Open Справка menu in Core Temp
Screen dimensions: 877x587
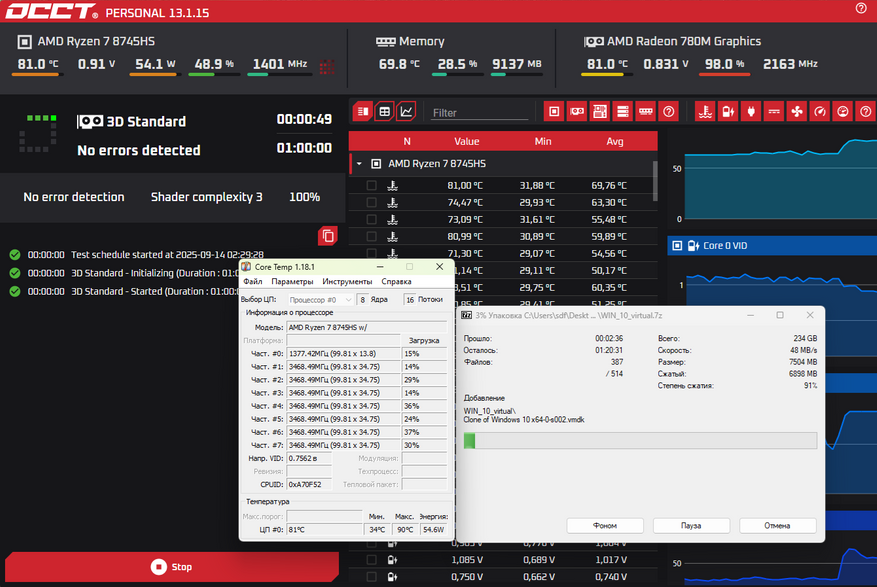[x=396, y=281]
